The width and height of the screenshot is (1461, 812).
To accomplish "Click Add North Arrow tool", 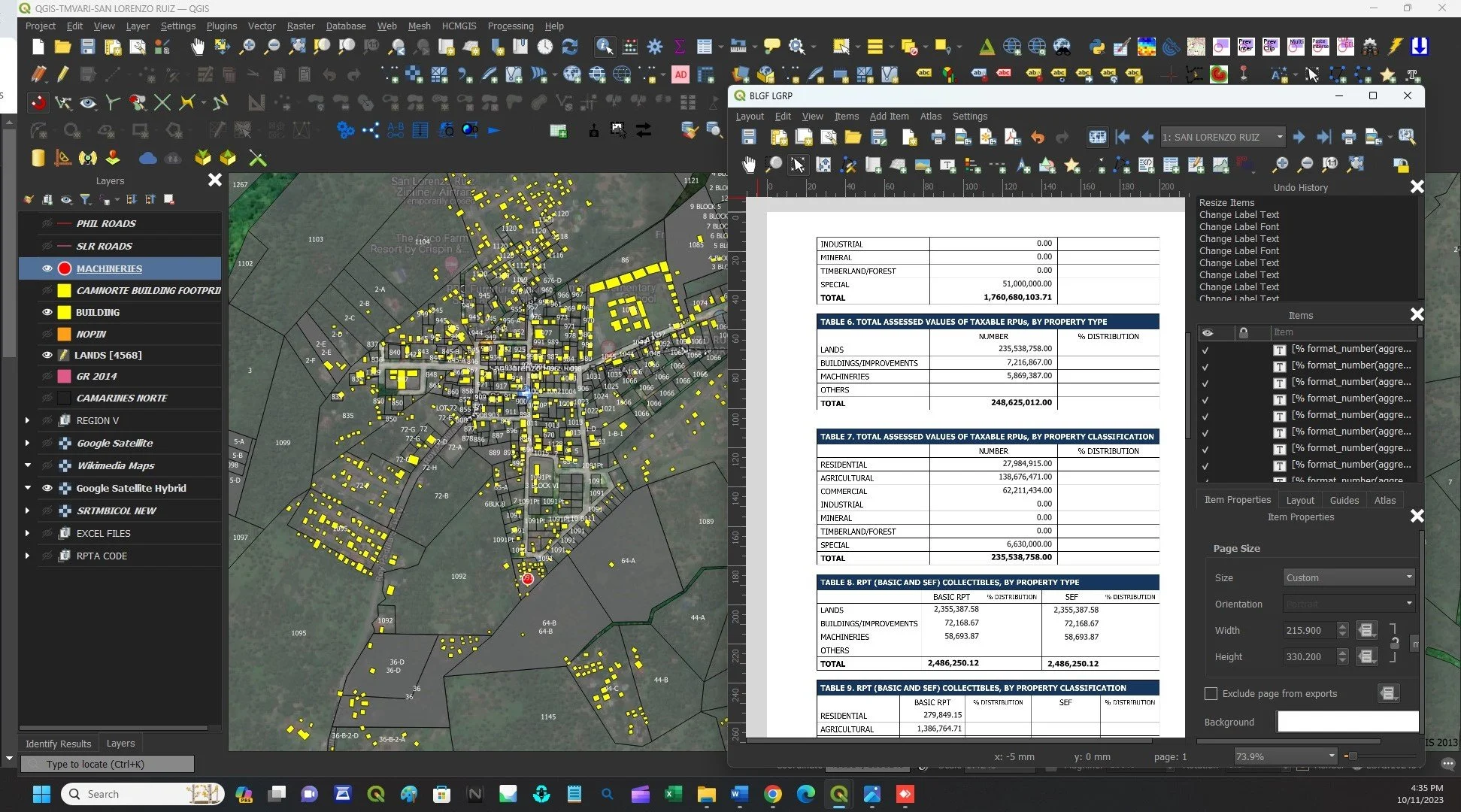I will pyautogui.click(x=1023, y=165).
